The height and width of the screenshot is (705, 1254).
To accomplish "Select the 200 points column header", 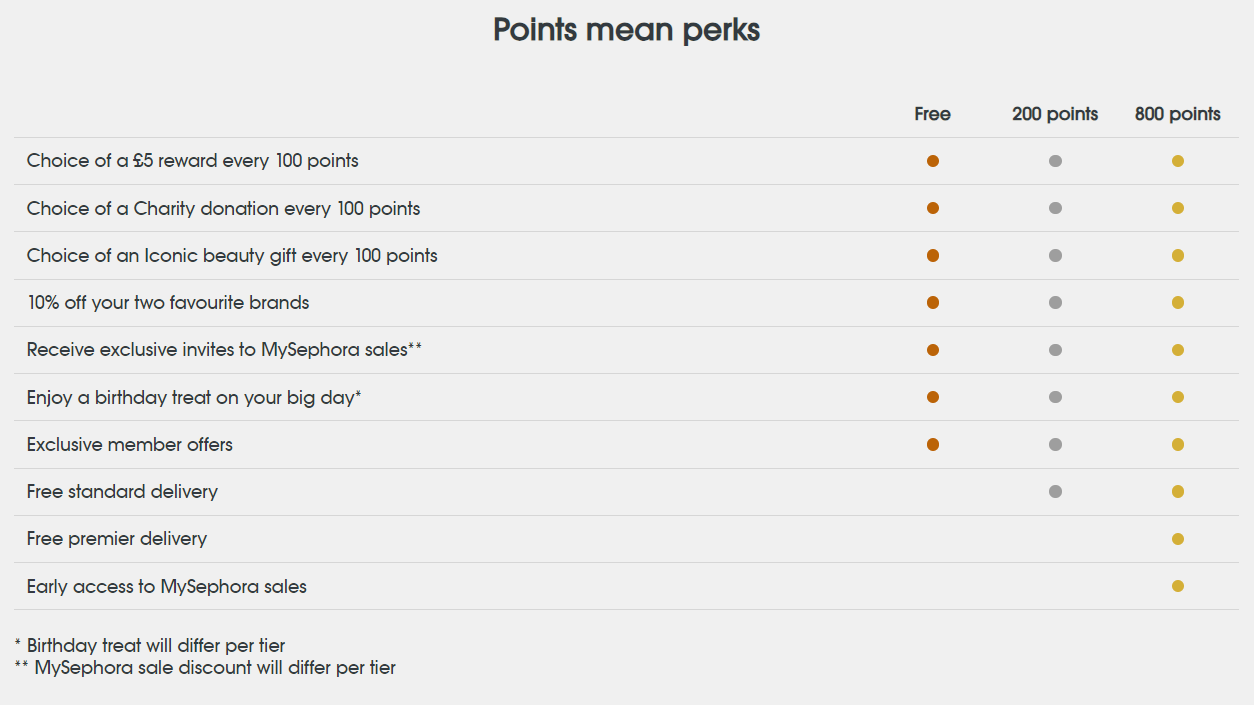I will tap(1055, 114).
